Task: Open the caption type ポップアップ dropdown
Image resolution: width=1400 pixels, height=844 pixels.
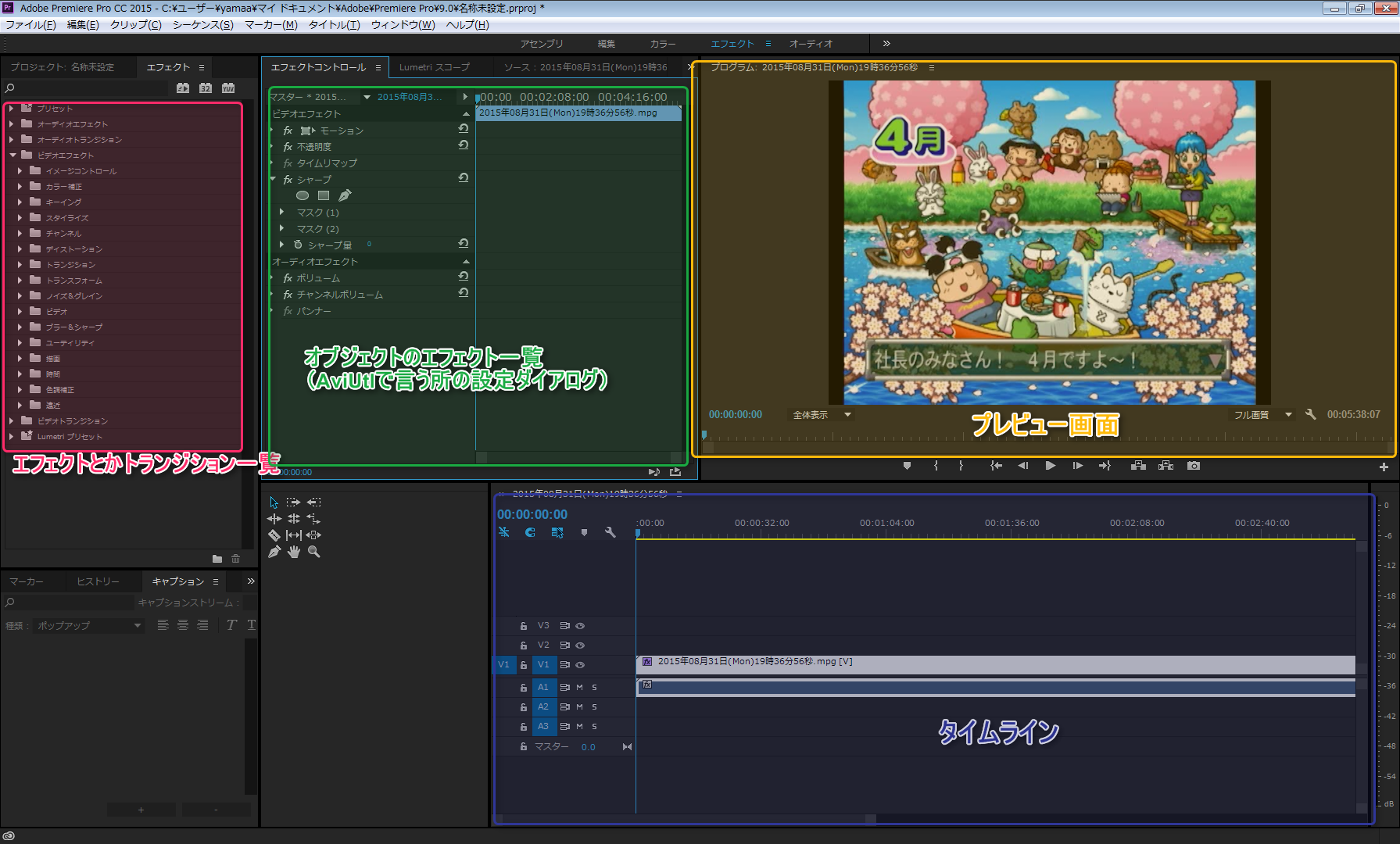Action: coord(89,625)
